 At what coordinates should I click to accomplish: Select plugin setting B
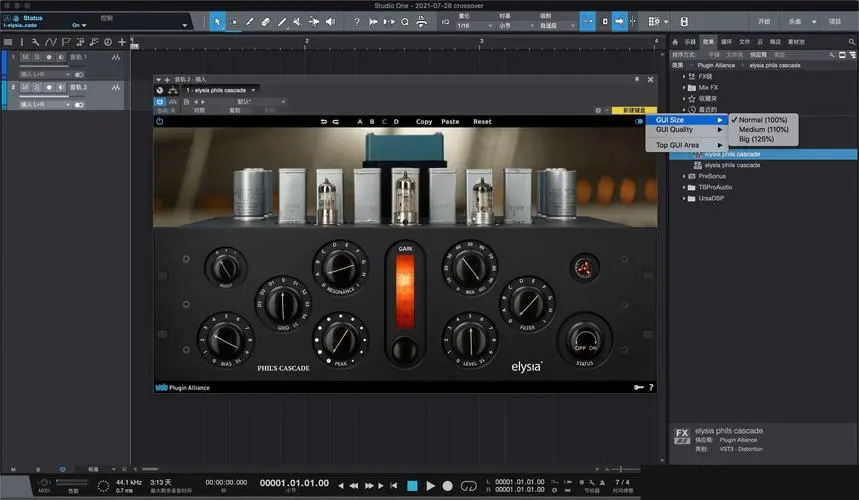372,122
